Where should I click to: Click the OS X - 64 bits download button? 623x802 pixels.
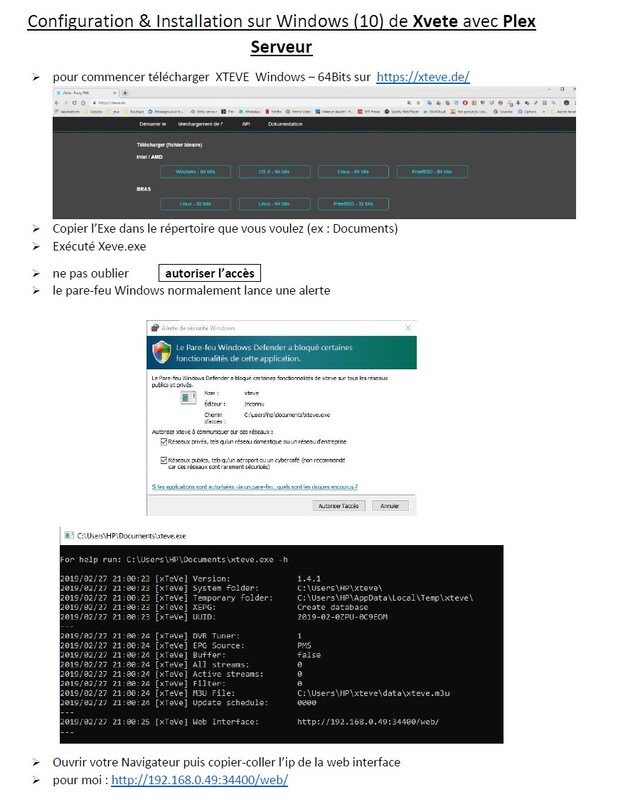(274, 172)
